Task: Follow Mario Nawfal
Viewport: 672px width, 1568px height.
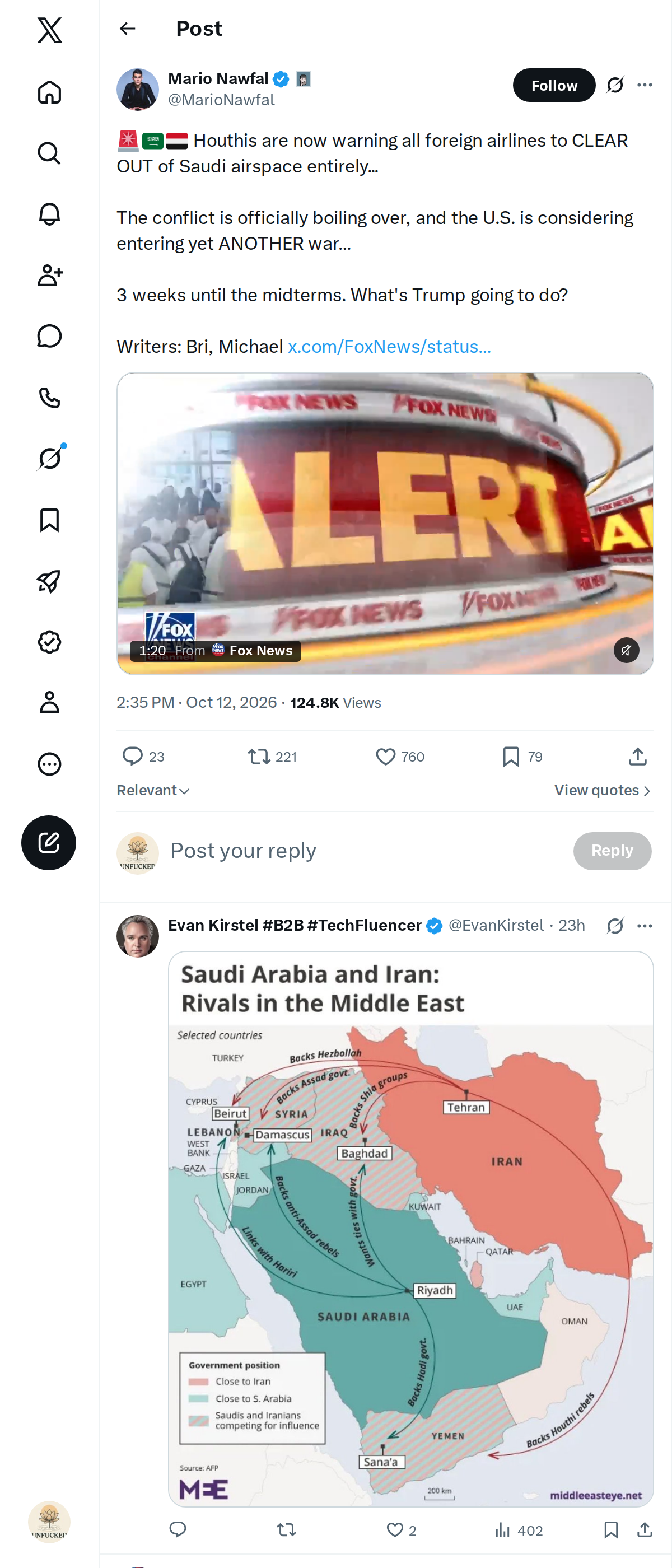Action: coord(554,85)
